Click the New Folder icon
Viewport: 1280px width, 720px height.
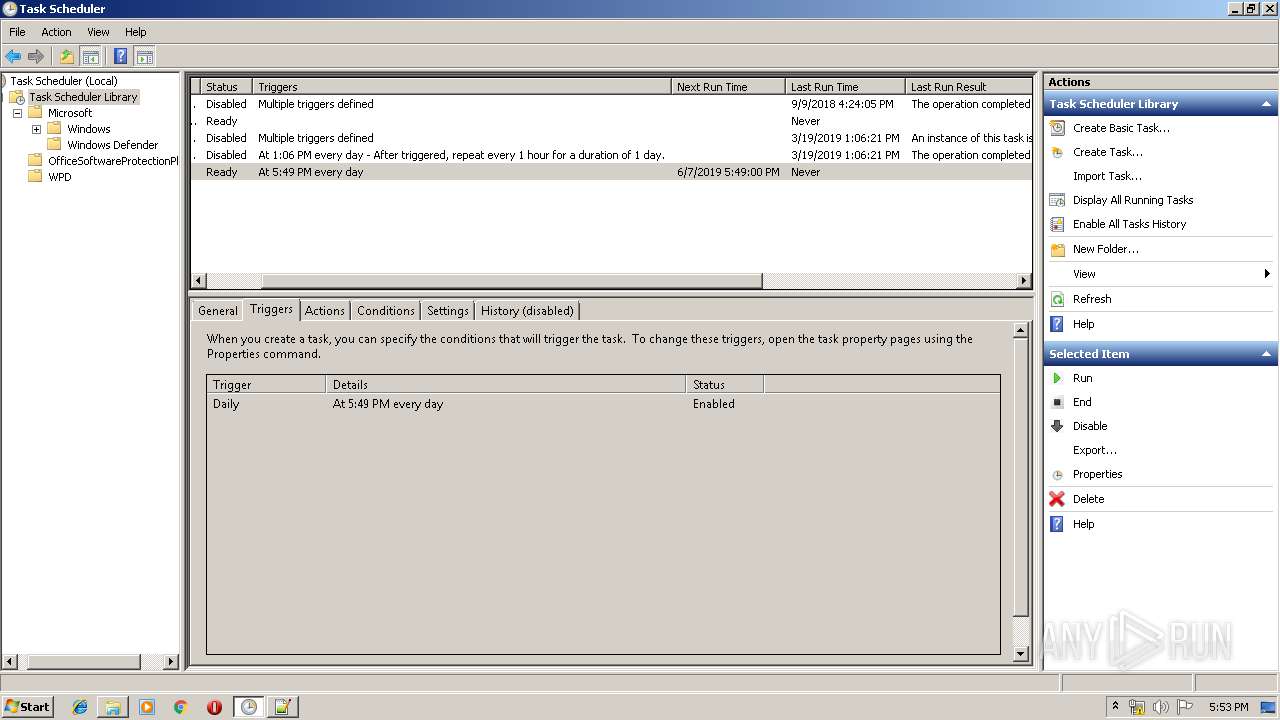click(x=1057, y=249)
